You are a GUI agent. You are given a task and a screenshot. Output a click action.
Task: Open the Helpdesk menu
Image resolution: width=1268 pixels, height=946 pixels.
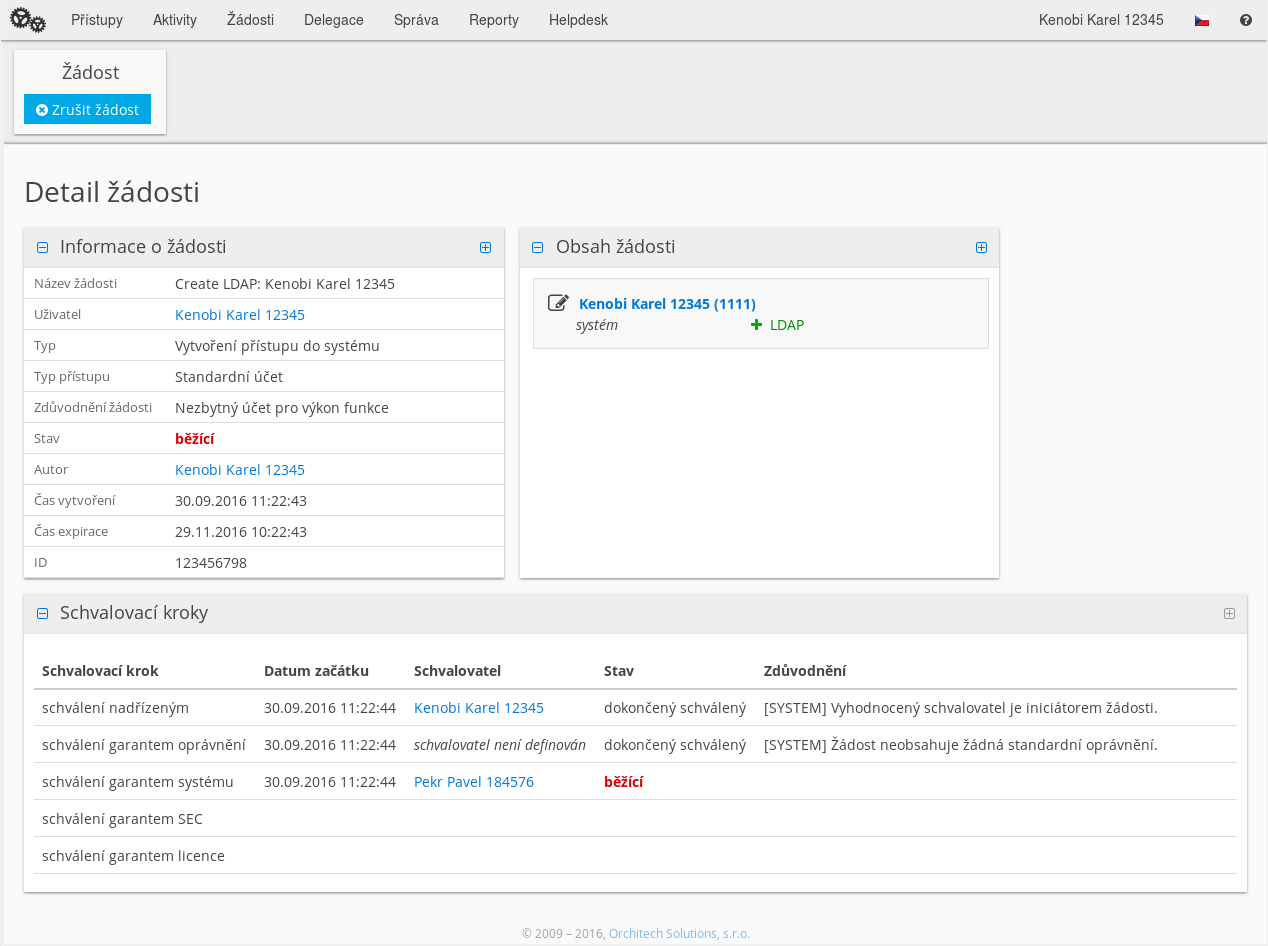pyautogui.click(x=578, y=20)
